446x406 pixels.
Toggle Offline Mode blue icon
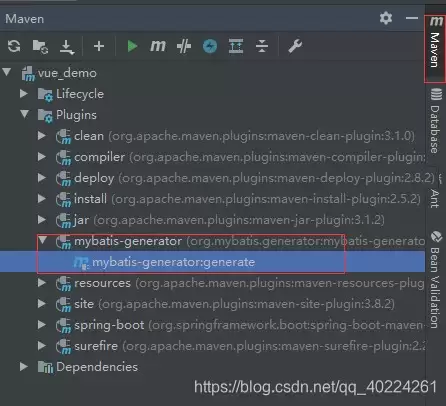point(210,46)
